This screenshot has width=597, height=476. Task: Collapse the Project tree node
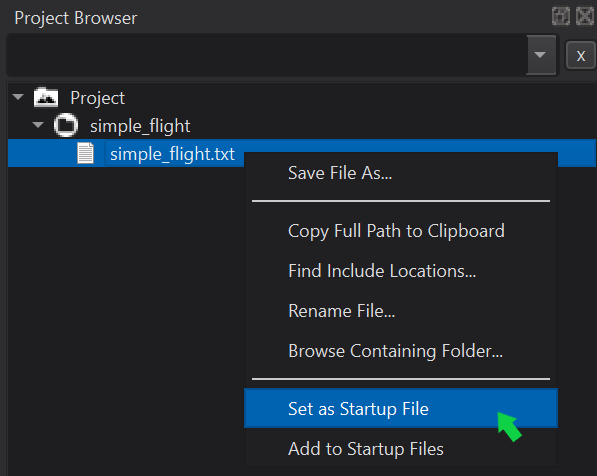pyautogui.click(x=18, y=97)
